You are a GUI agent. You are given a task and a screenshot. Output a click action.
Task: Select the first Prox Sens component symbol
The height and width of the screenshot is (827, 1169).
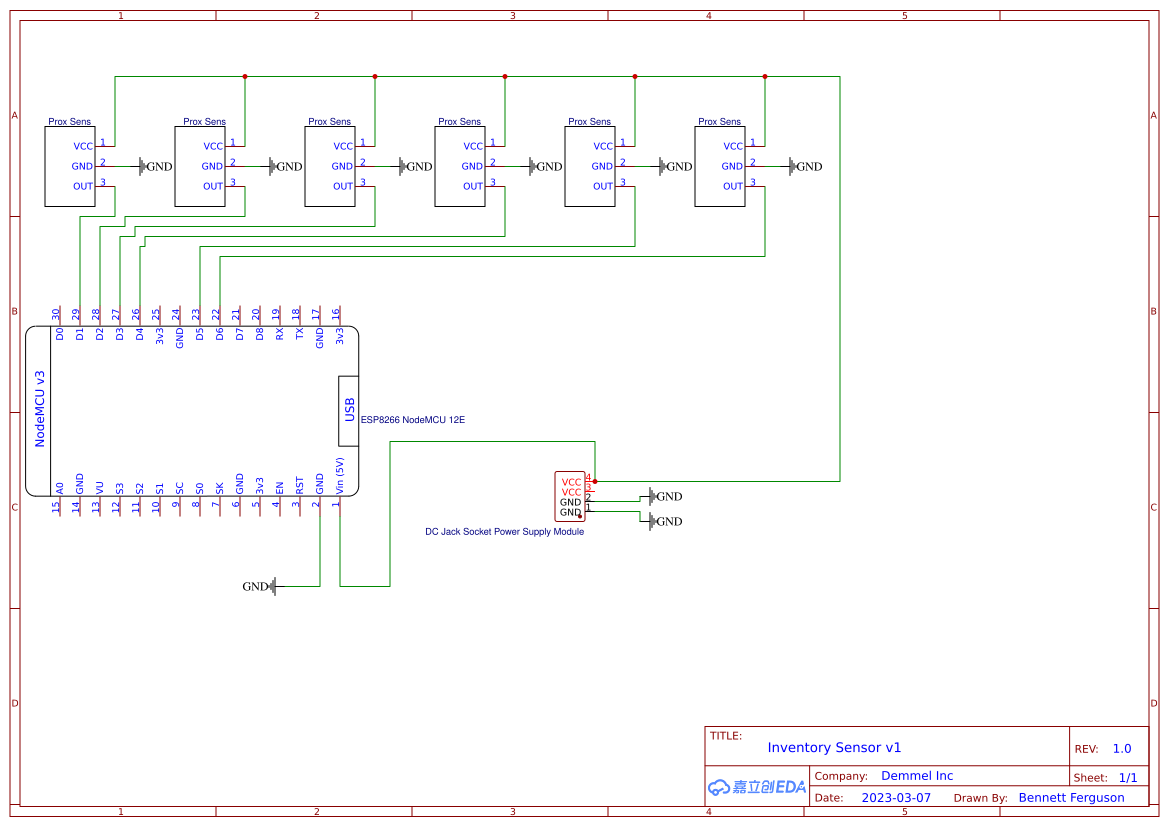pos(69,165)
